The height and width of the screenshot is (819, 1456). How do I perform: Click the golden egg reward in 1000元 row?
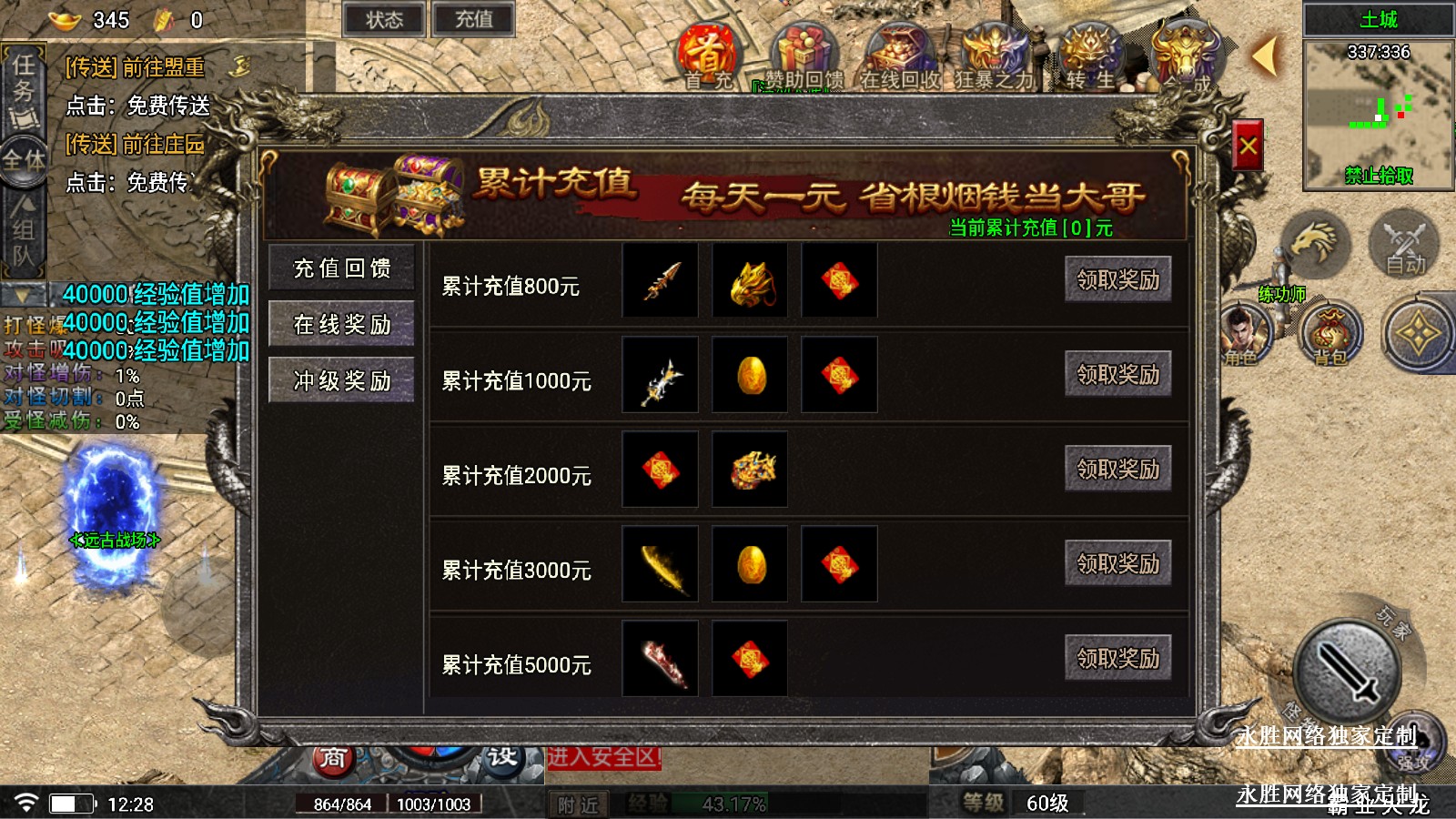pos(751,375)
